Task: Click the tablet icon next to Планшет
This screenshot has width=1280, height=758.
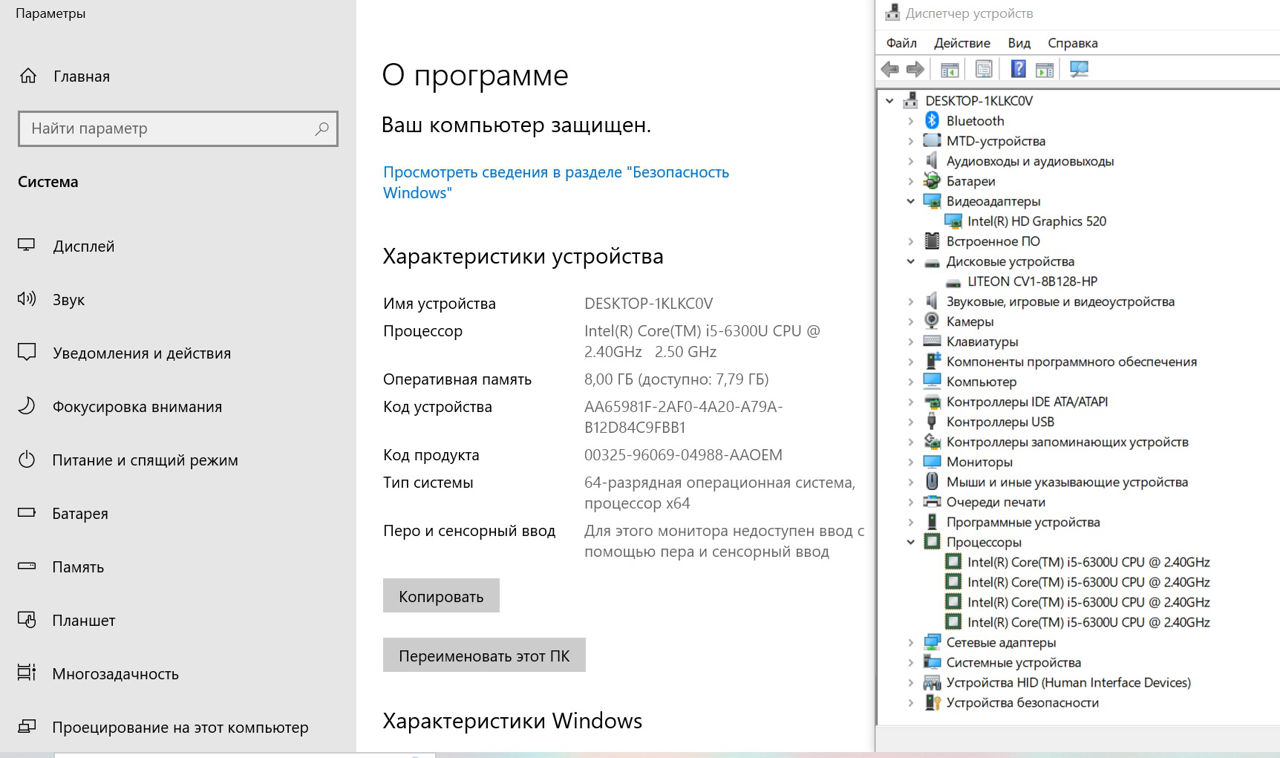Action: click(27, 620)
